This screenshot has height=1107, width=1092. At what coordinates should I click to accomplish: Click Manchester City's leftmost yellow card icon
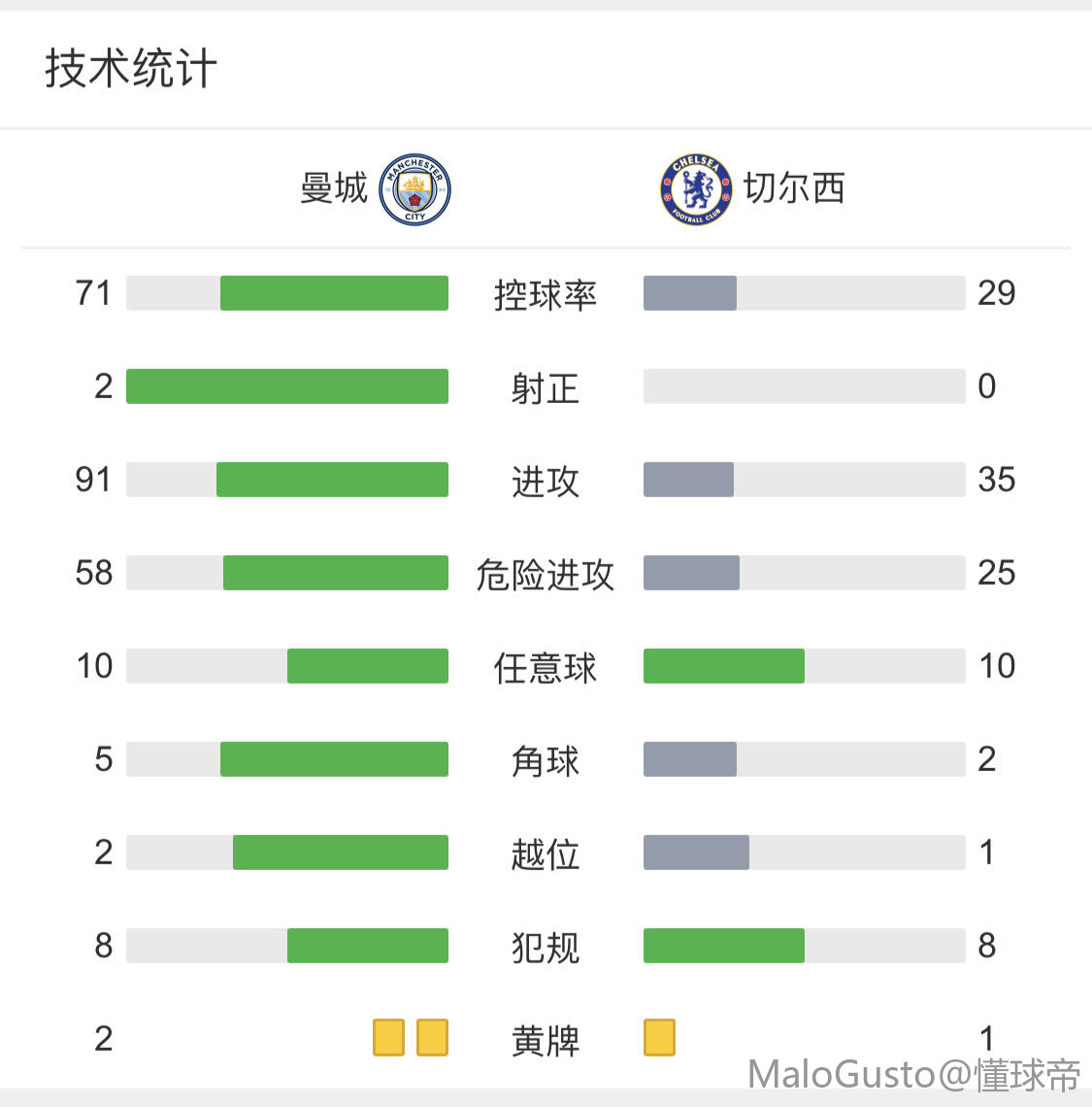(x=388, y=1037)
